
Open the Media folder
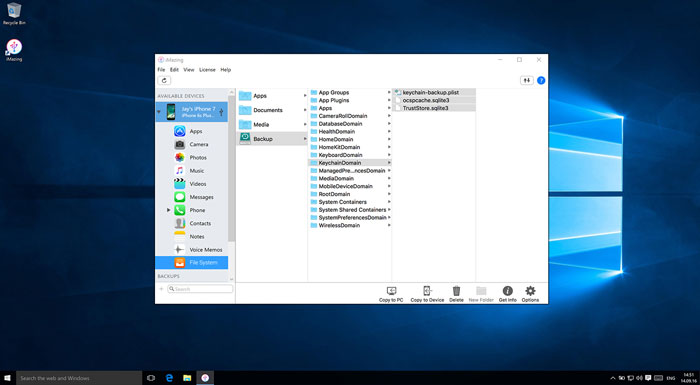pyautogui.click(x=271, y=124)
